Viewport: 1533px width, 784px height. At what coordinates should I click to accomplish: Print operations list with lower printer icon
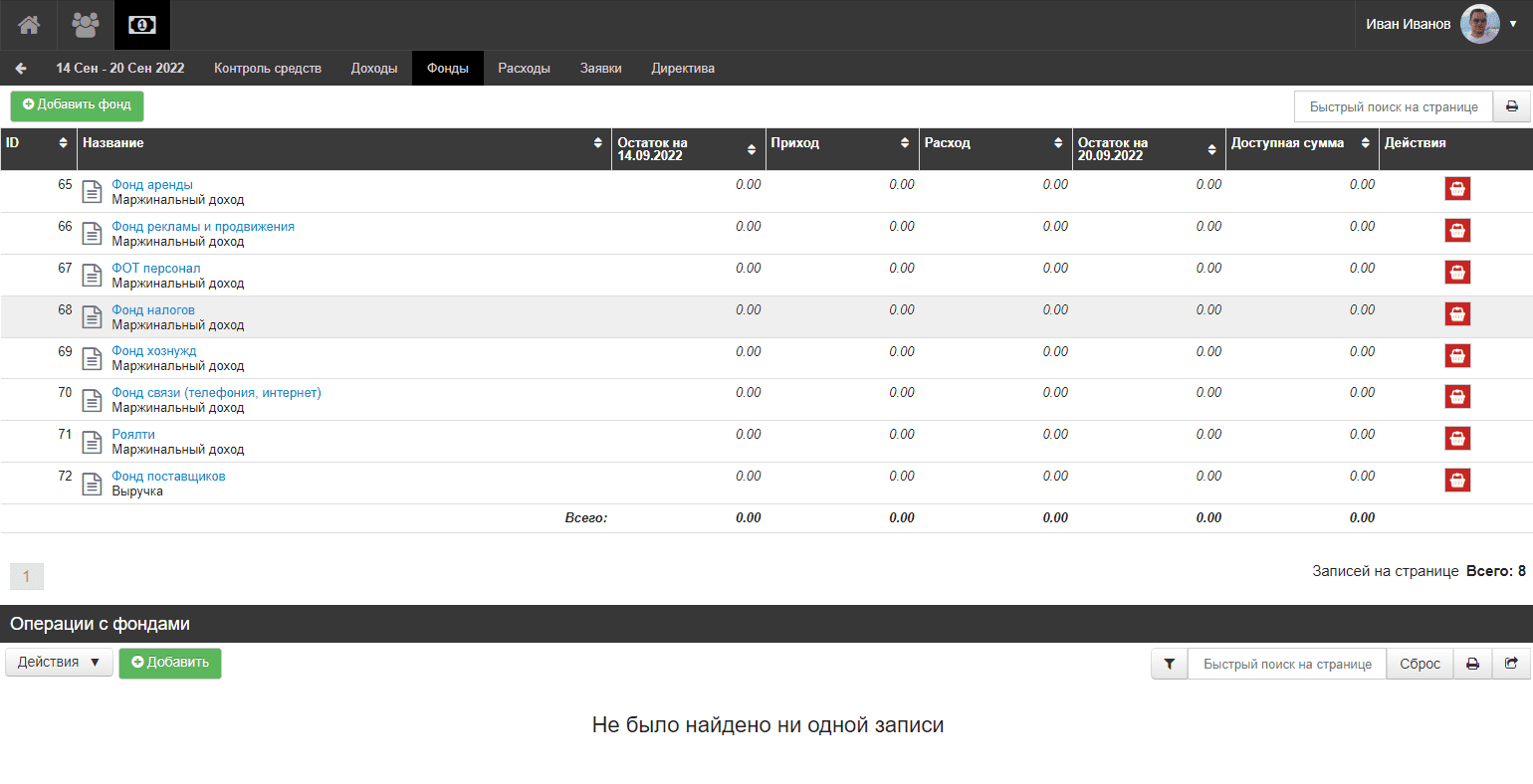click(x=1472, y=664)
